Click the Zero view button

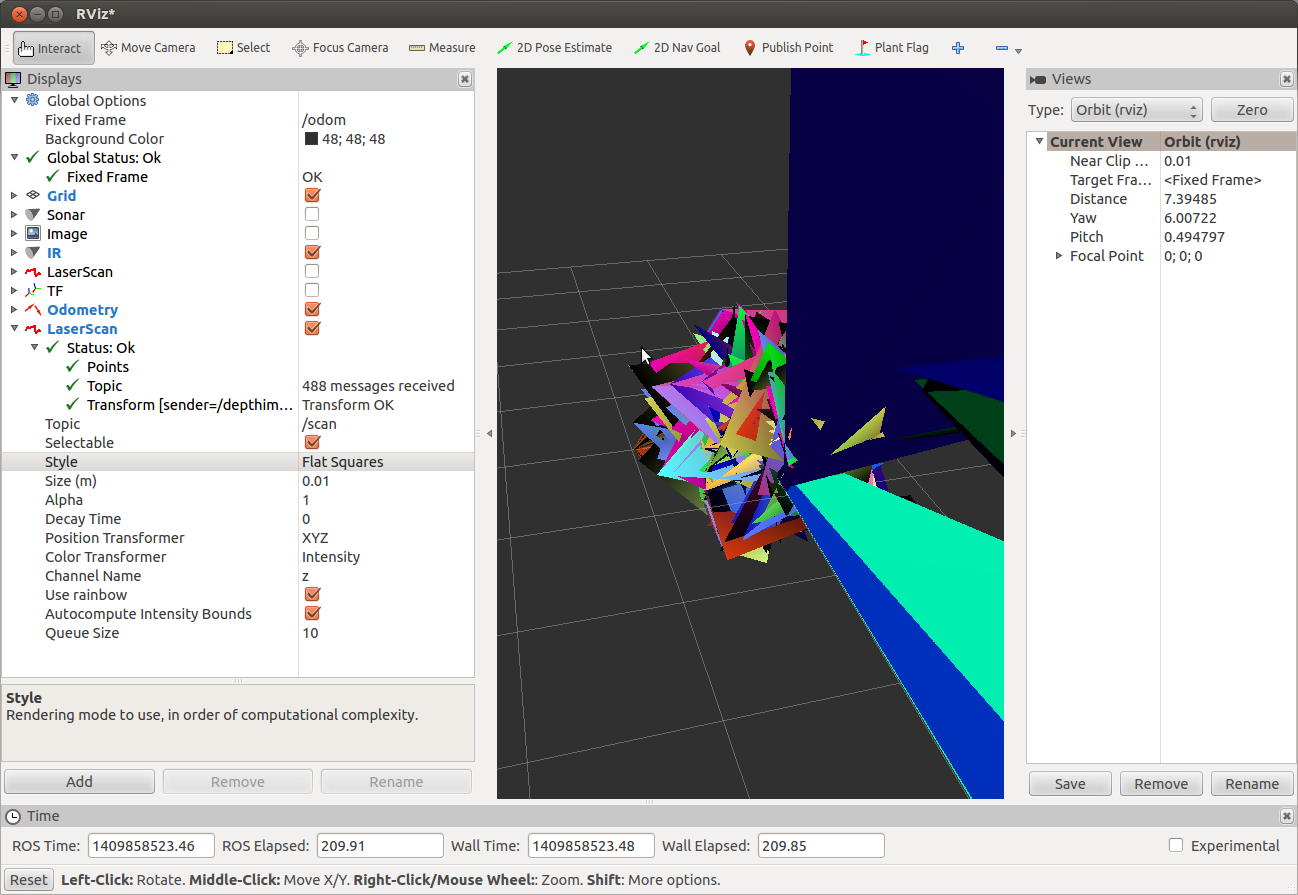coord(1252,110)
